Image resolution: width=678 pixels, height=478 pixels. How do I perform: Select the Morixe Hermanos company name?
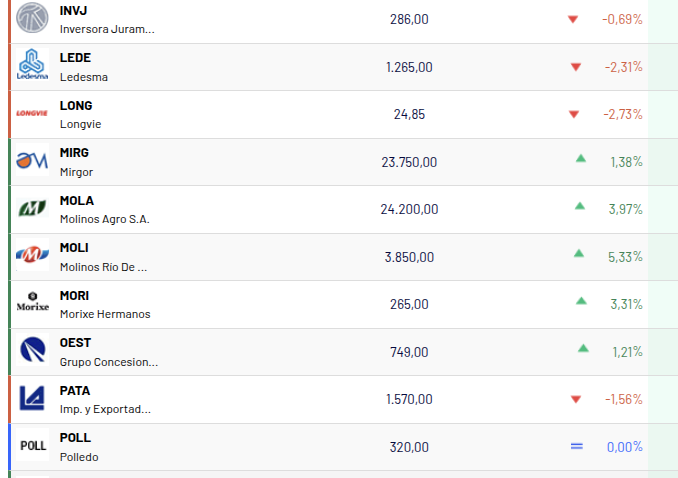coord(105,314)
